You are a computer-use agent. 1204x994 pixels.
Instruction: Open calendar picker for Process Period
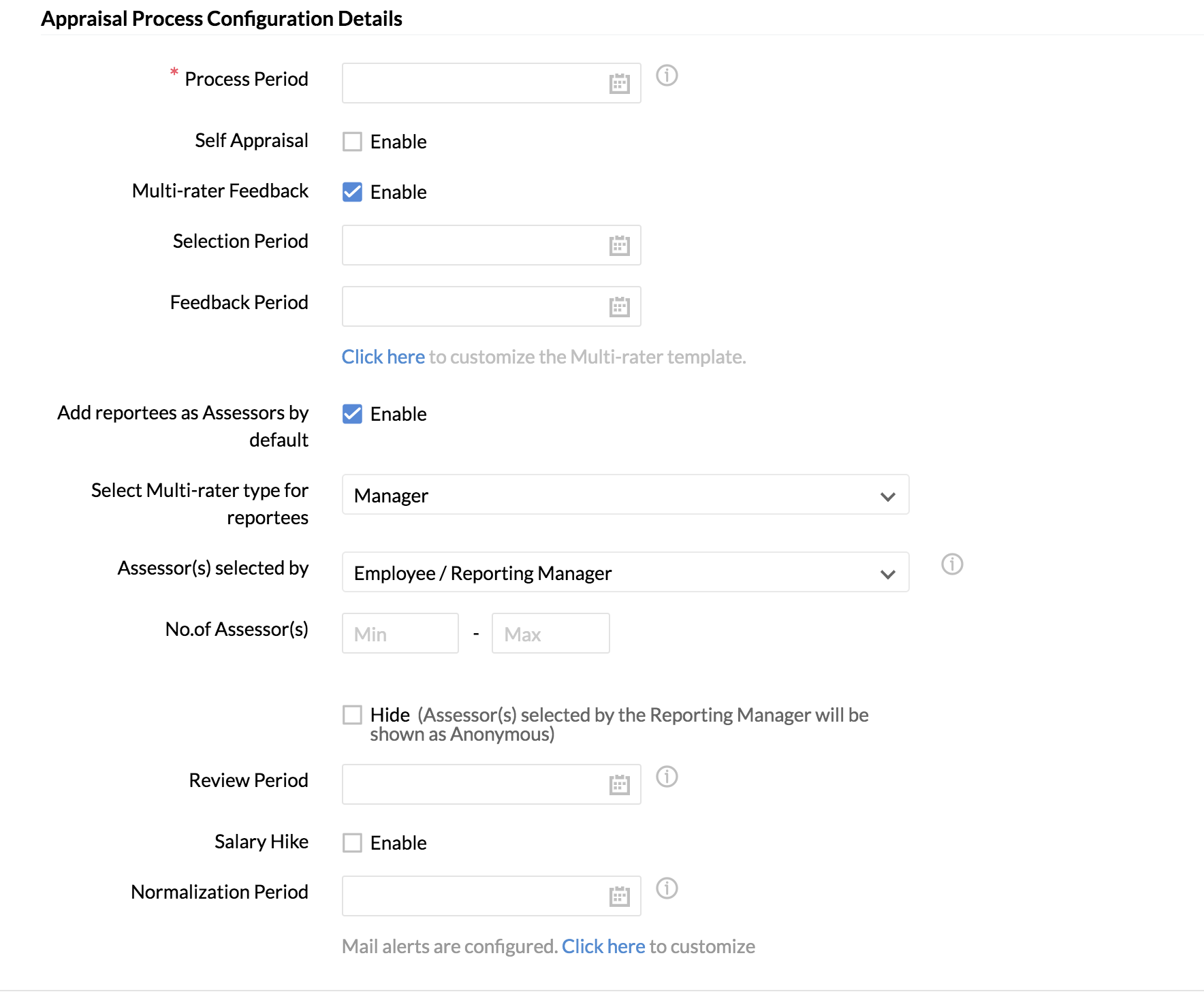click(619, 84)
